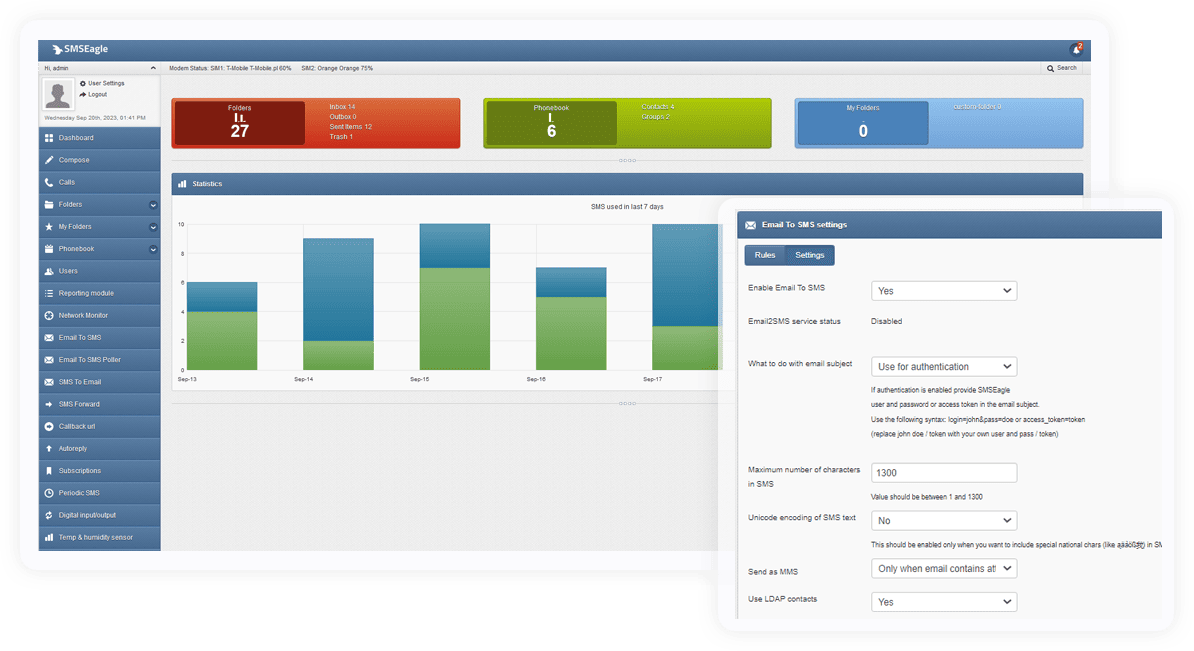Click the Sent Items 12 entry

(350, 126)
